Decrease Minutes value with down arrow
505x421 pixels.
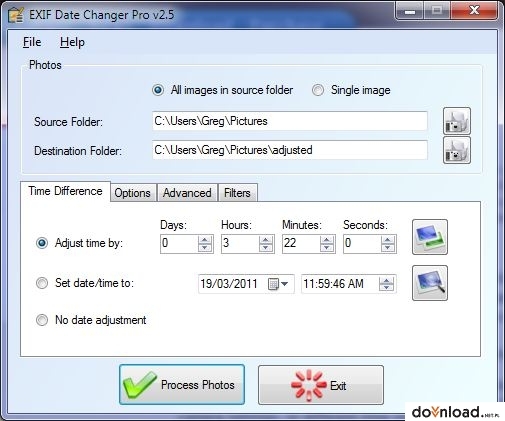pyautogui.click(x=327, y=248)
